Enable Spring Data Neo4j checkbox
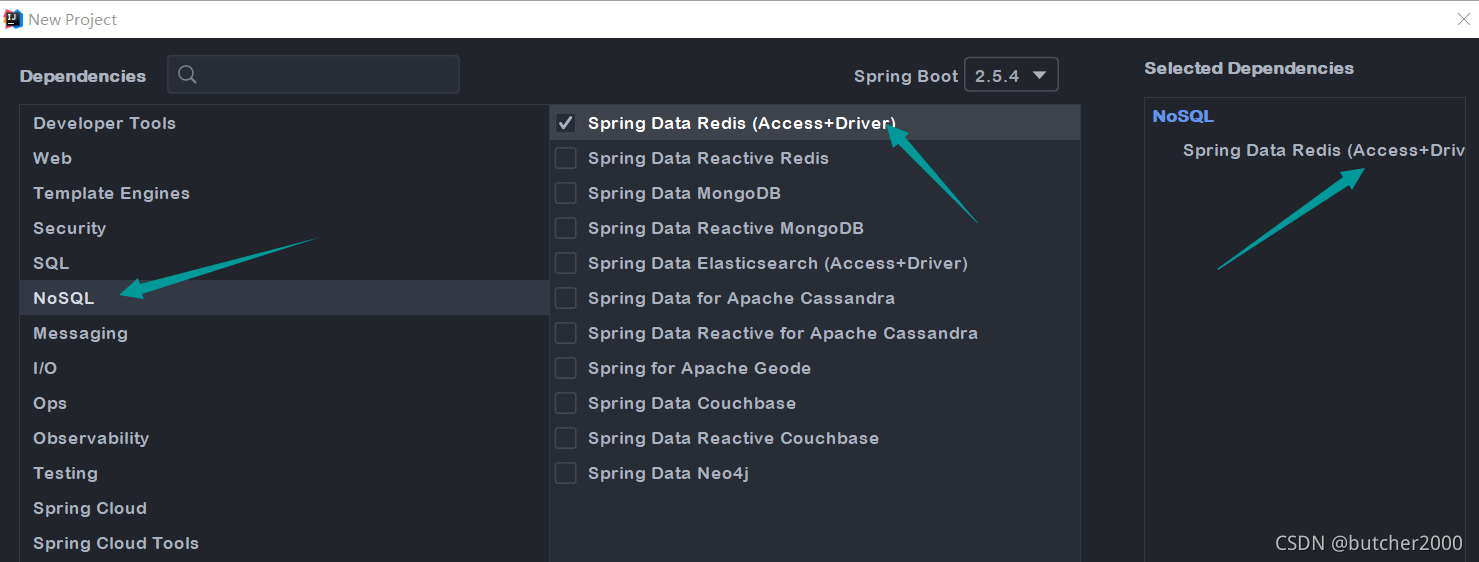The width and height of the screenshot is (1479, 562). pyautogui.click(x=566, y=473)
